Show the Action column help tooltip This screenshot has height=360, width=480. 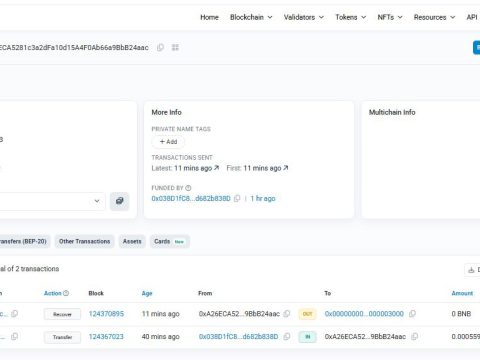[66, 293]
